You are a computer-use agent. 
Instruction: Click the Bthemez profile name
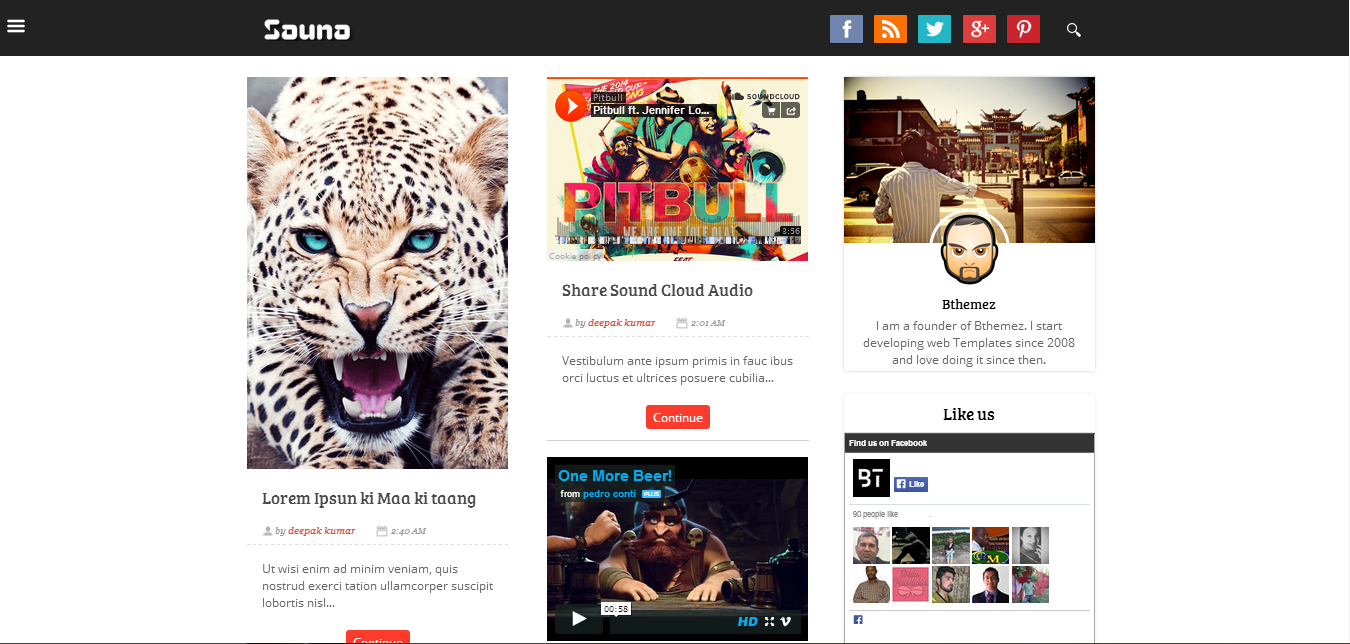pyautogui.click(x=969, y=304)
